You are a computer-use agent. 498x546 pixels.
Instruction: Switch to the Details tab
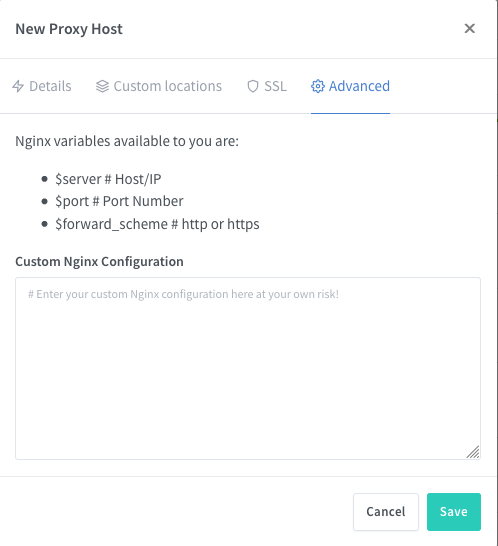click(x=42, y=86)
